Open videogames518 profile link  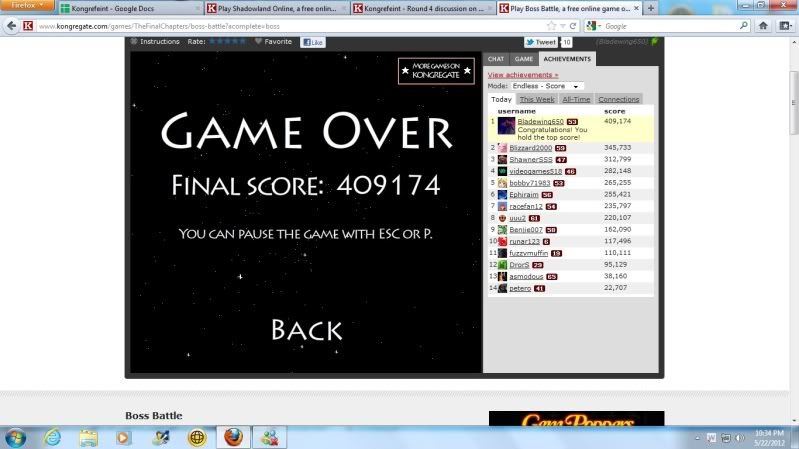[536, 171]
